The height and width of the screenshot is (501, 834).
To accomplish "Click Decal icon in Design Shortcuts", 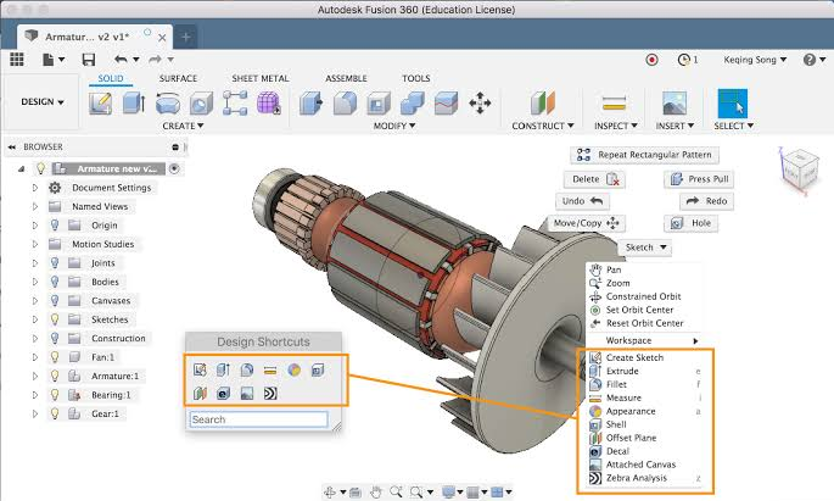I will pos(223,393).
